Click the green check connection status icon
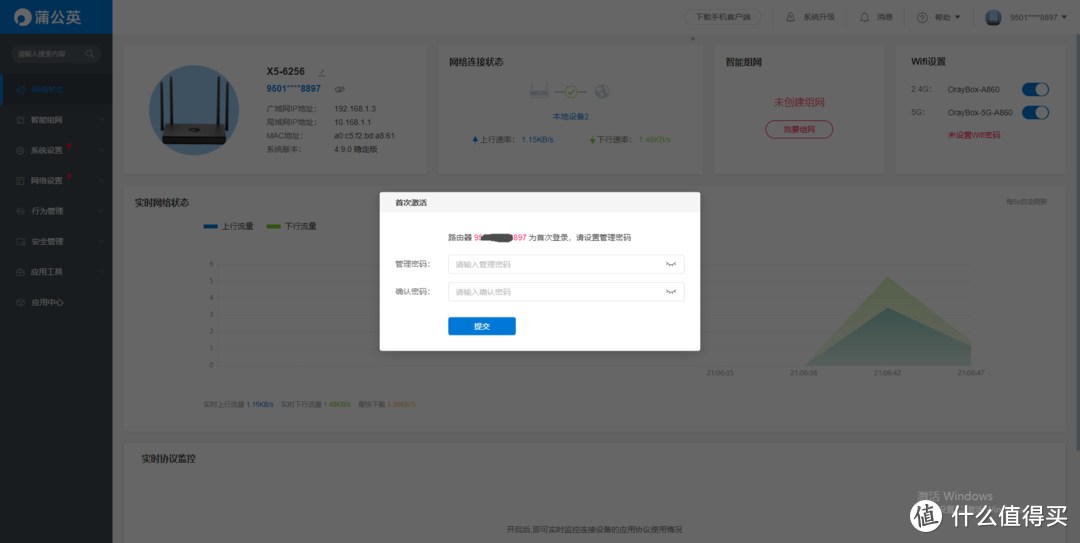This screenshot has height=543, width=1080. click(570, 91)
